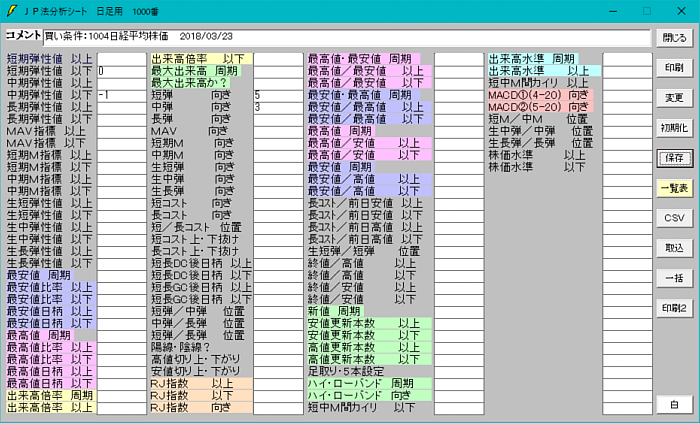Select the 最安値比率 以上 input field
700x423 pixels.
coord(122,288)
